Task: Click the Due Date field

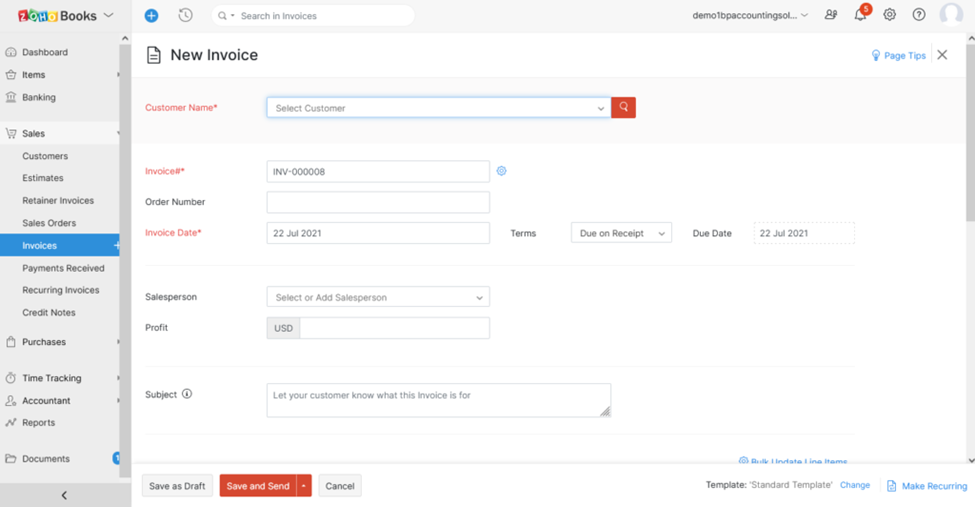Action: [804, 233]
